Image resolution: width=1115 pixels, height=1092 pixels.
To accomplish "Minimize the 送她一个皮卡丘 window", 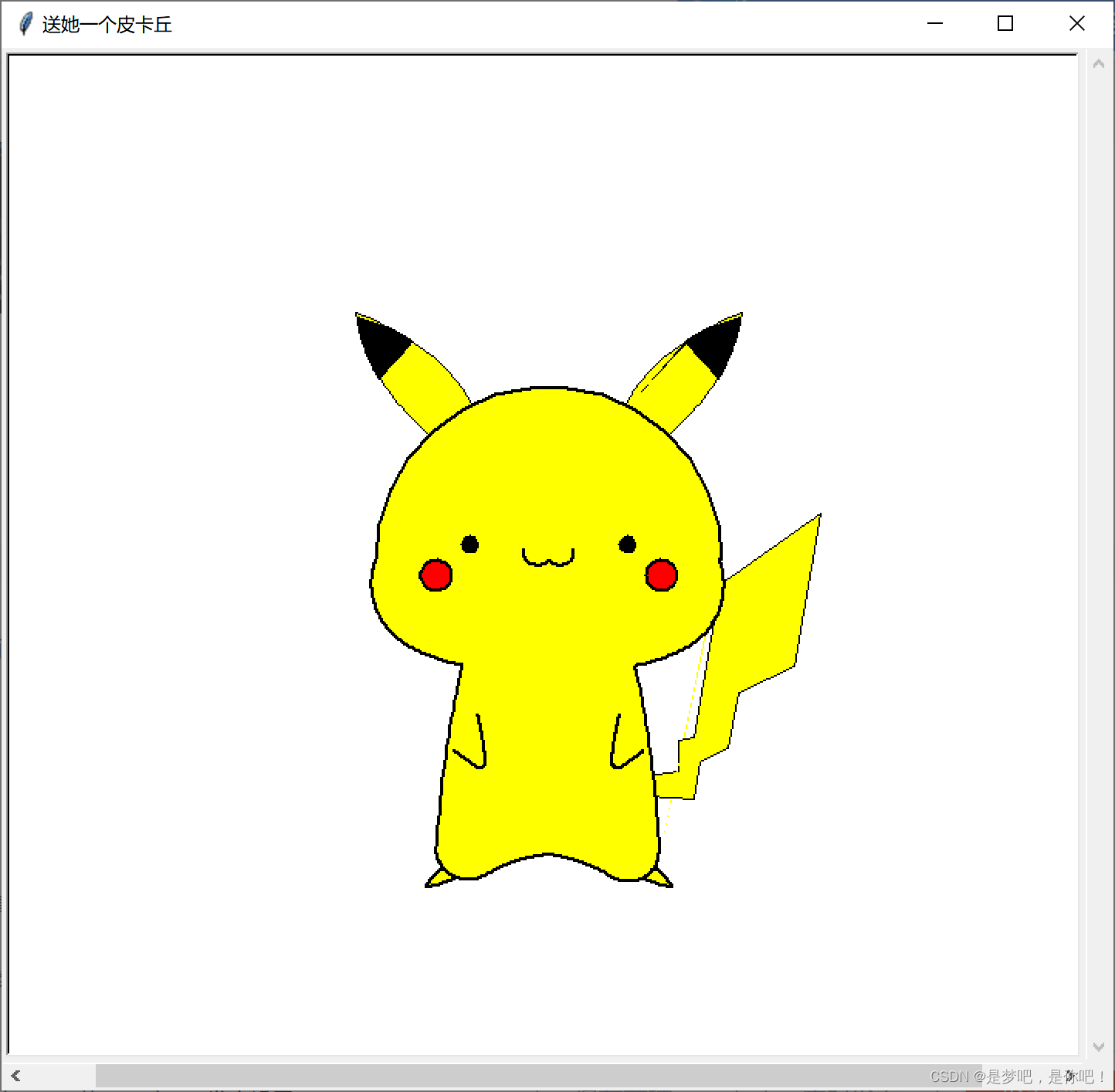I will click(935, 24).
